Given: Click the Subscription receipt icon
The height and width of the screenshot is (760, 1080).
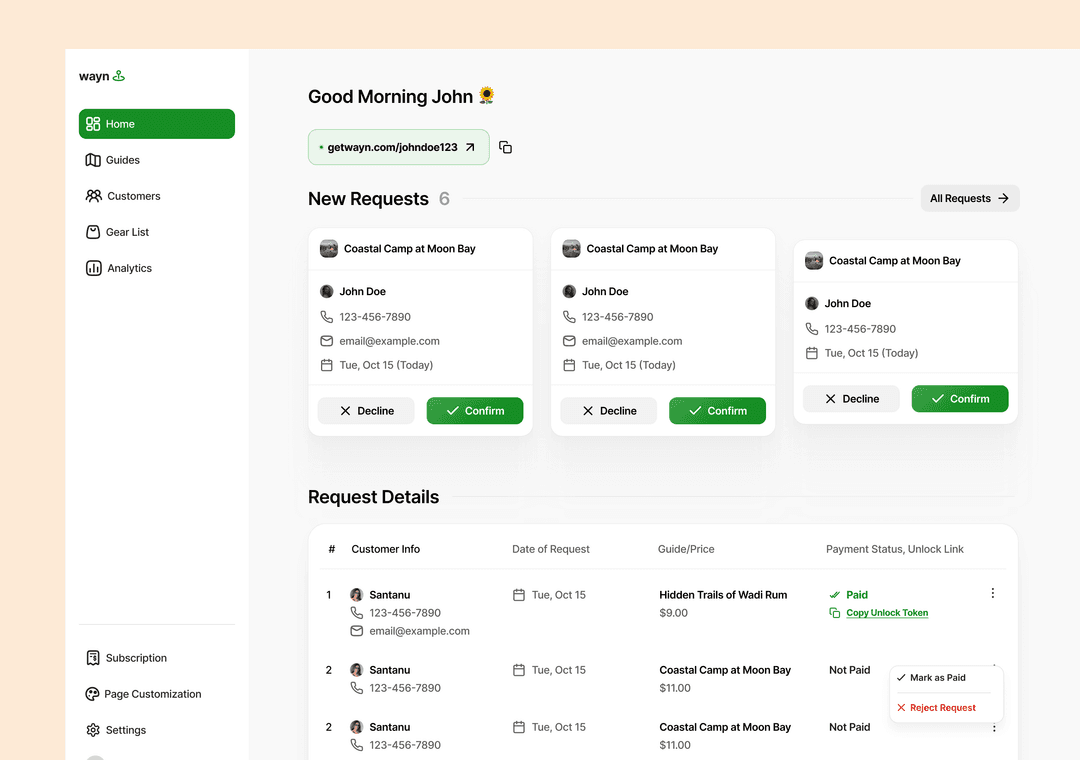Looking at the screenshot, I should (x=93, y=658).
